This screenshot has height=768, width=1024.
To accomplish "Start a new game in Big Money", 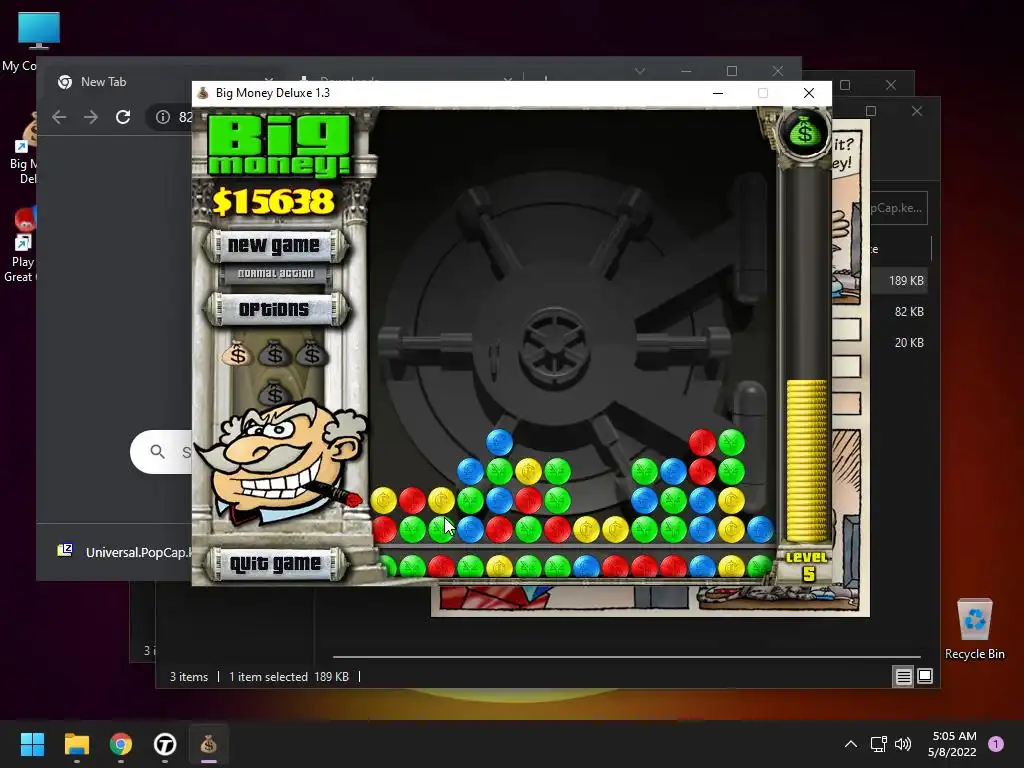I will pos(274,246).
